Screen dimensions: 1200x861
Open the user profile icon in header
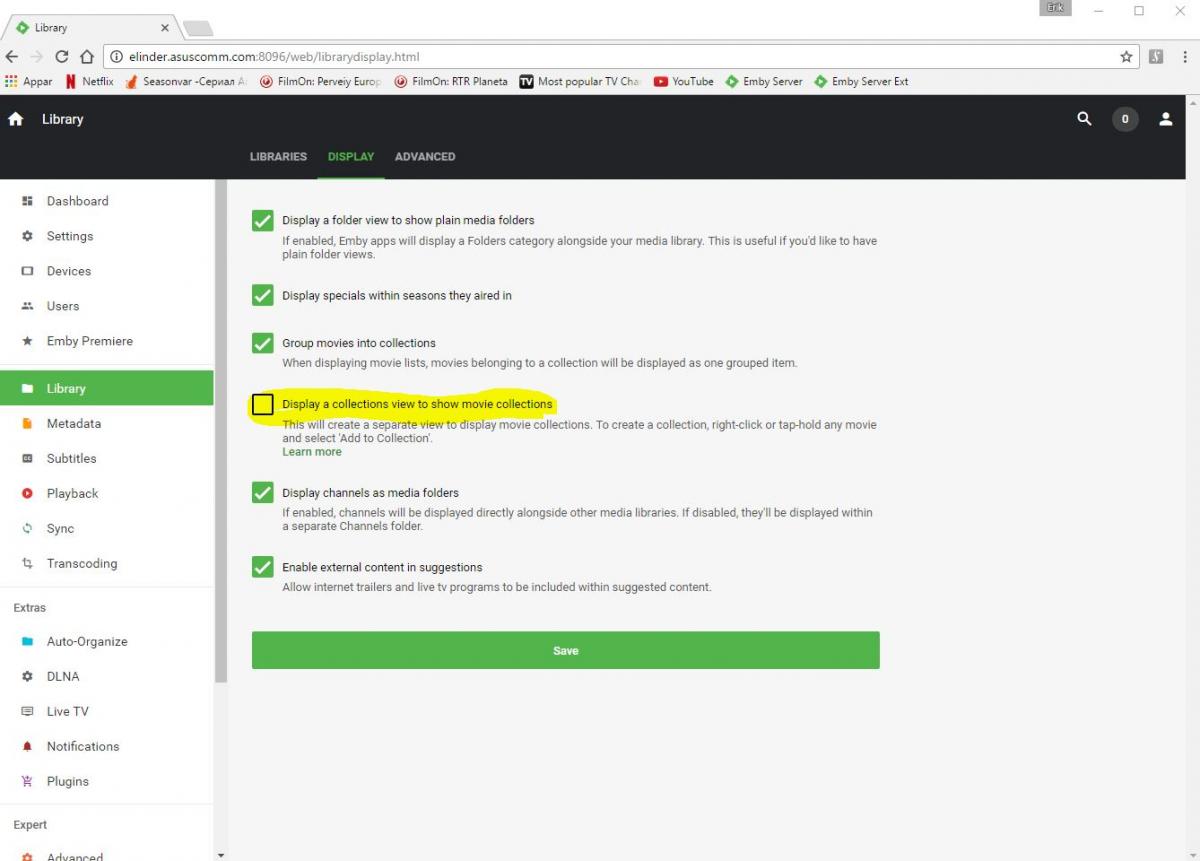pyautogui.click(x=1166, y=119)
